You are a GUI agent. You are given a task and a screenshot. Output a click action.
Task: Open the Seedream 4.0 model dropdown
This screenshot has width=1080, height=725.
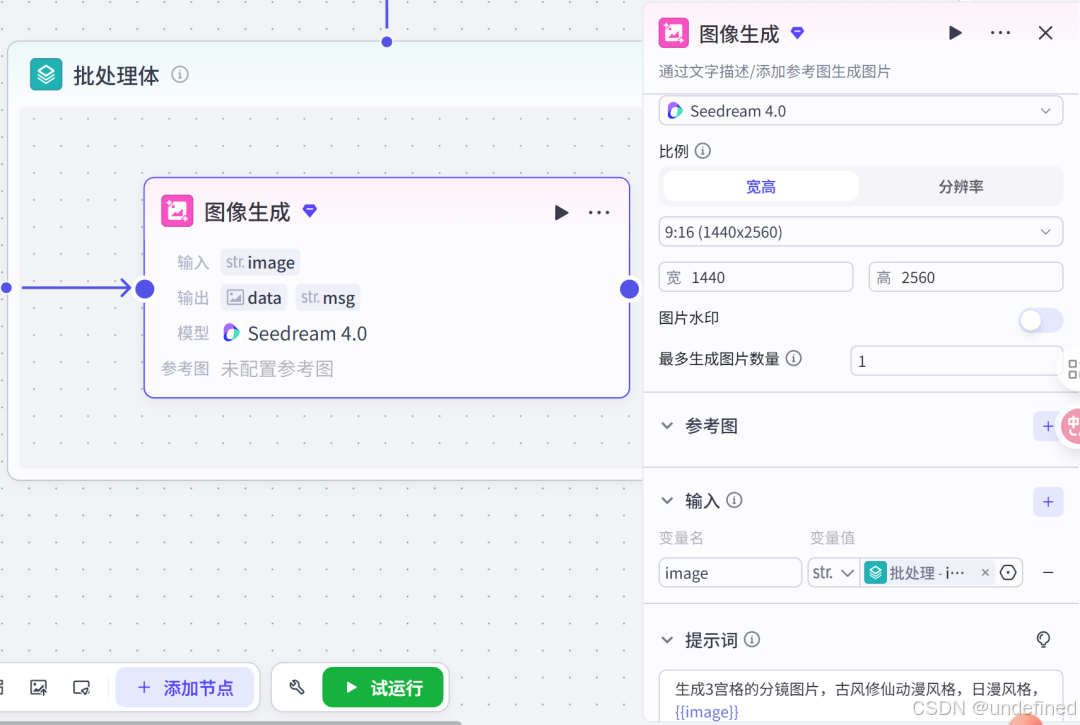tap(860, 111)
